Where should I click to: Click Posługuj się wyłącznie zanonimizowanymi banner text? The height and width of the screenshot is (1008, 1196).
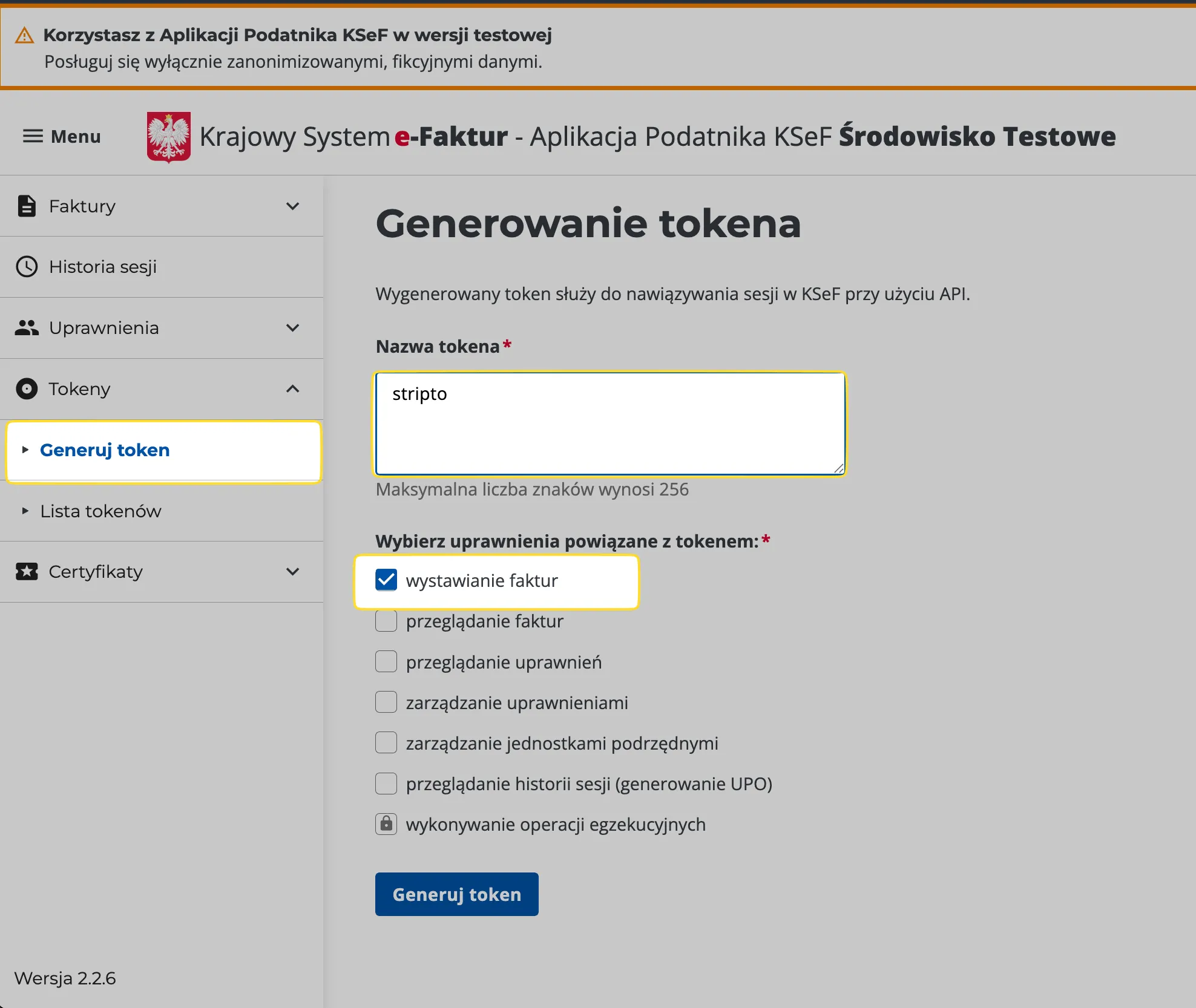coord(294,62)
